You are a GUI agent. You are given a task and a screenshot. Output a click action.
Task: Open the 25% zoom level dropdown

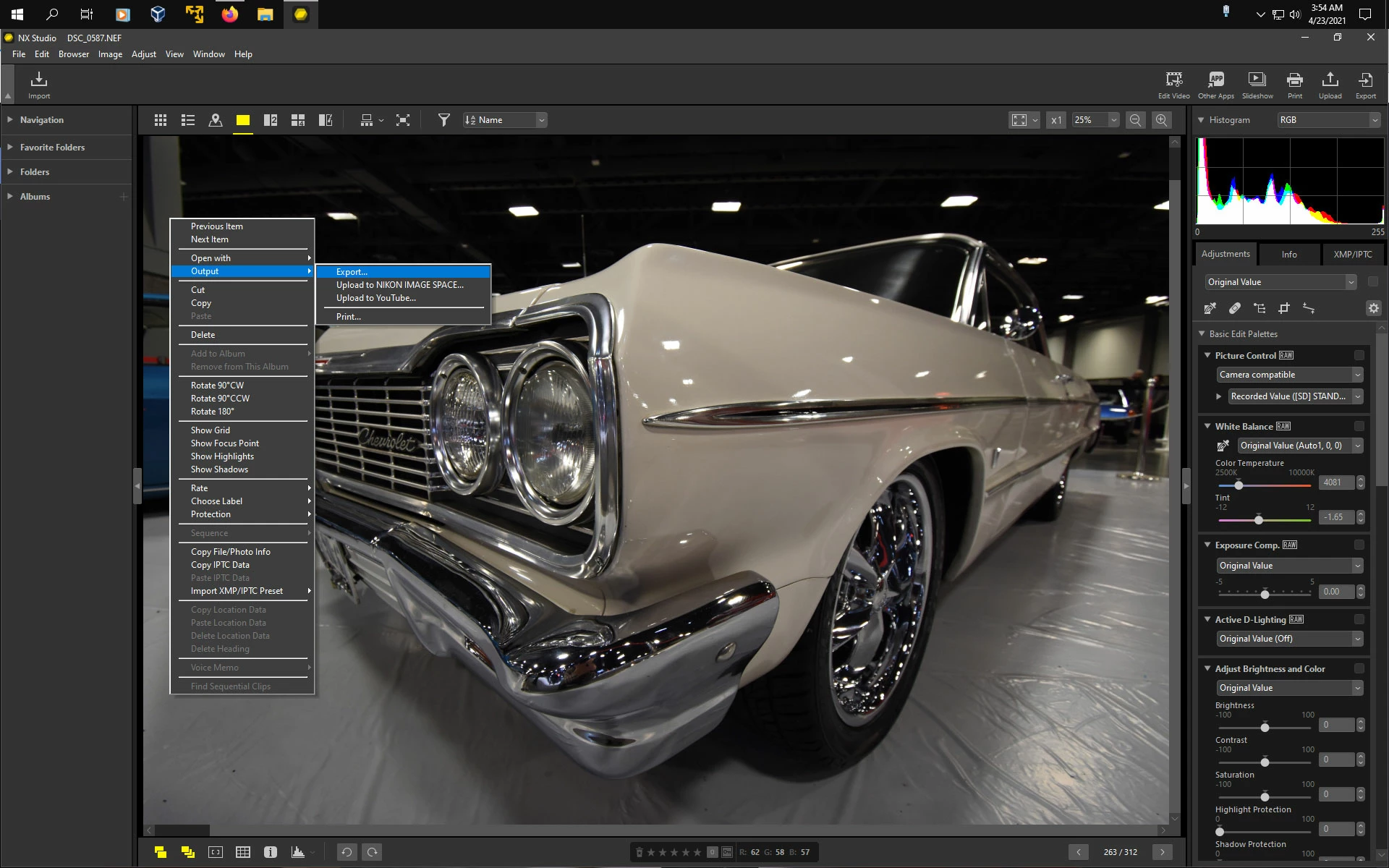pyautogui.click(x=1113, y=120)
